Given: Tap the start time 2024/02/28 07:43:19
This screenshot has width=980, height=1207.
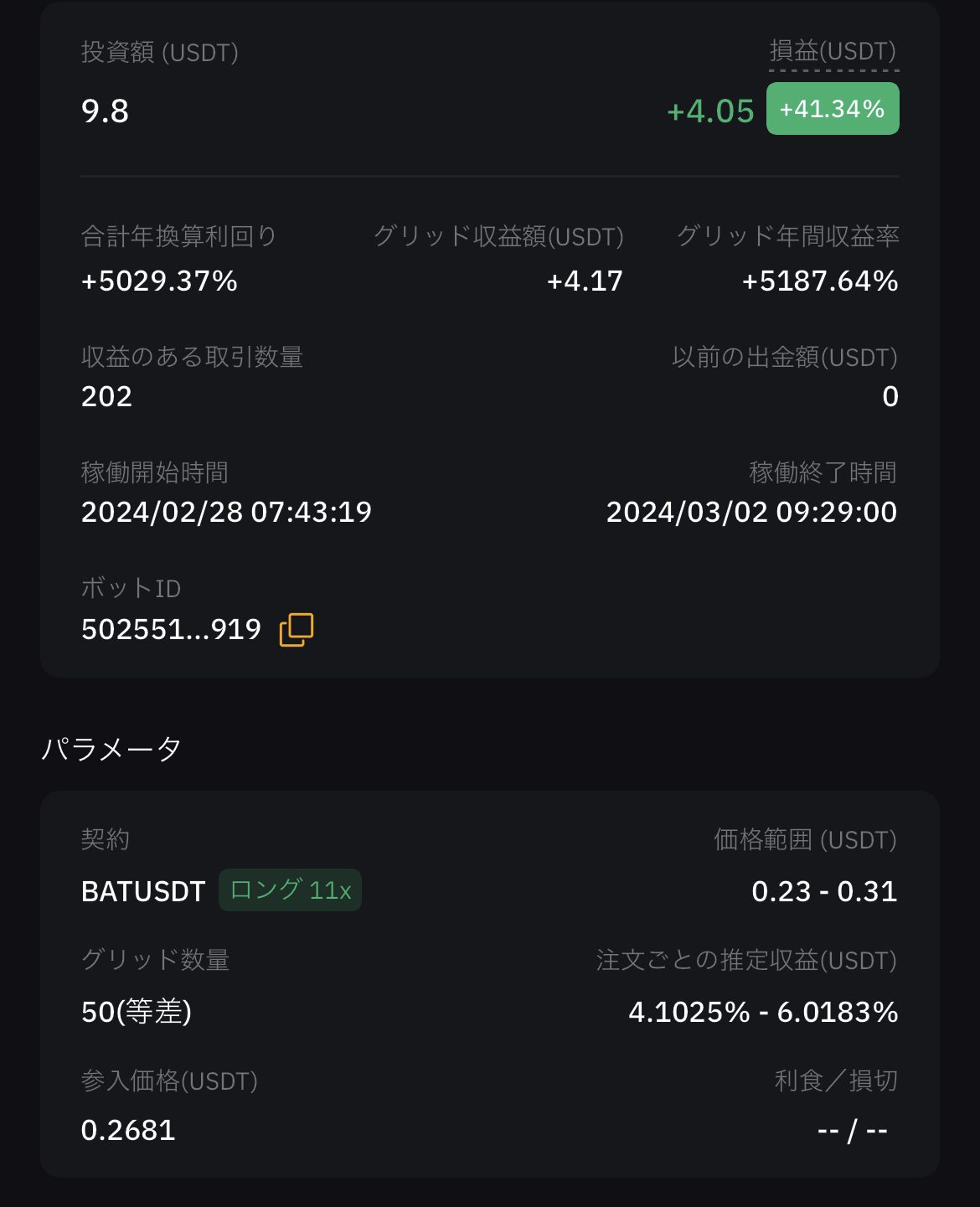Looking at the screenshot, I should click(226, 512).
